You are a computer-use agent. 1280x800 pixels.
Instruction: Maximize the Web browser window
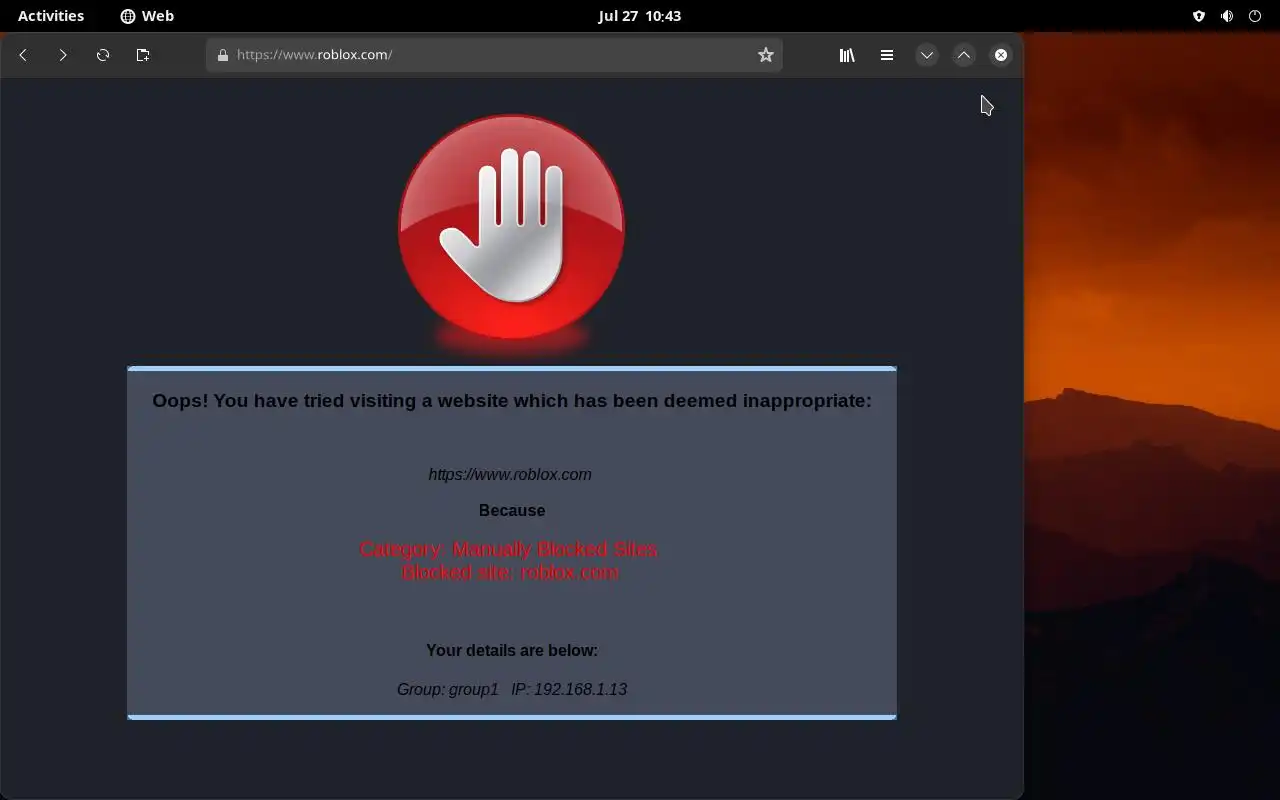pos(964,55)
